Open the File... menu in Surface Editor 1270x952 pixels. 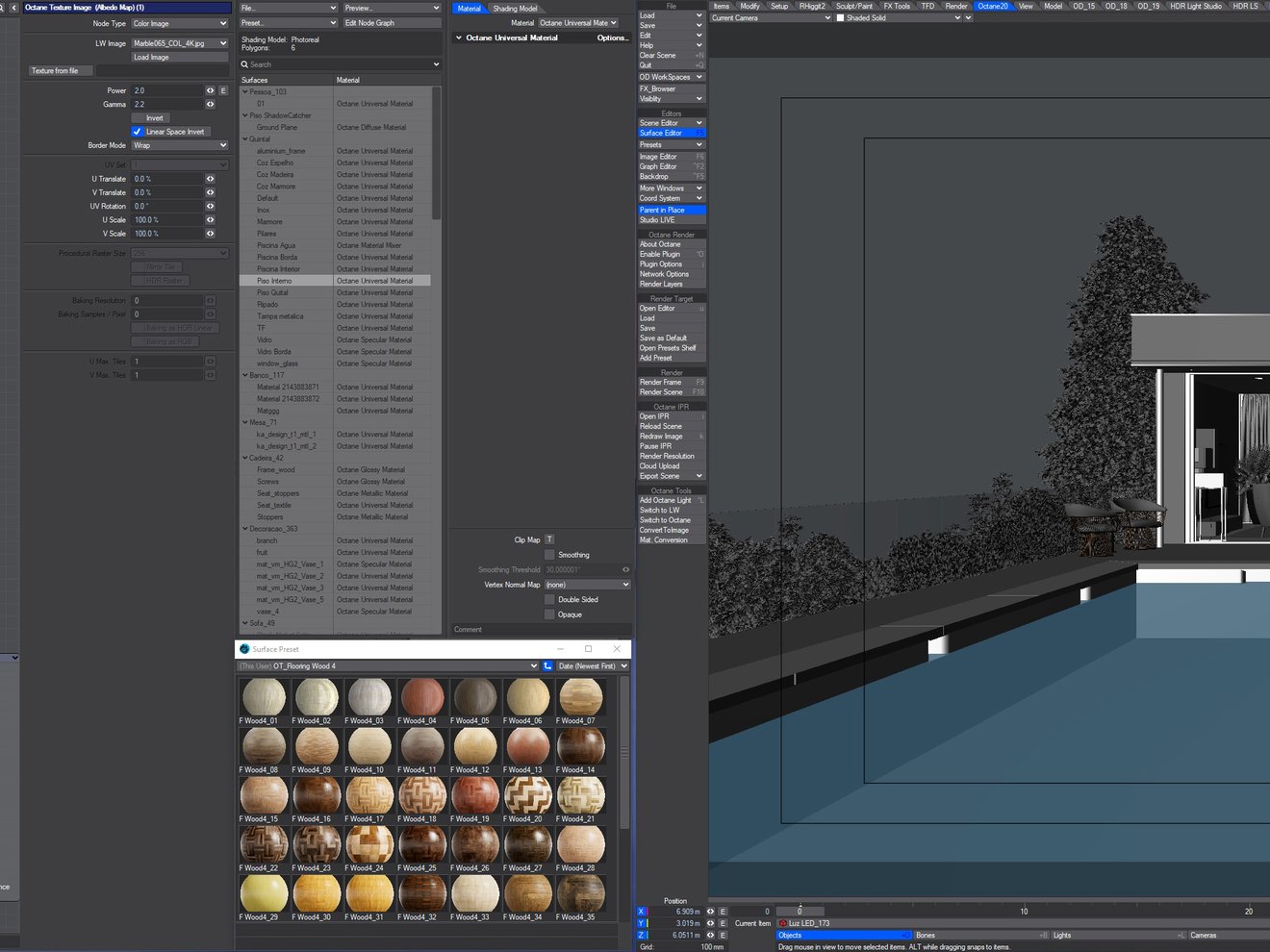coord(288,8)
